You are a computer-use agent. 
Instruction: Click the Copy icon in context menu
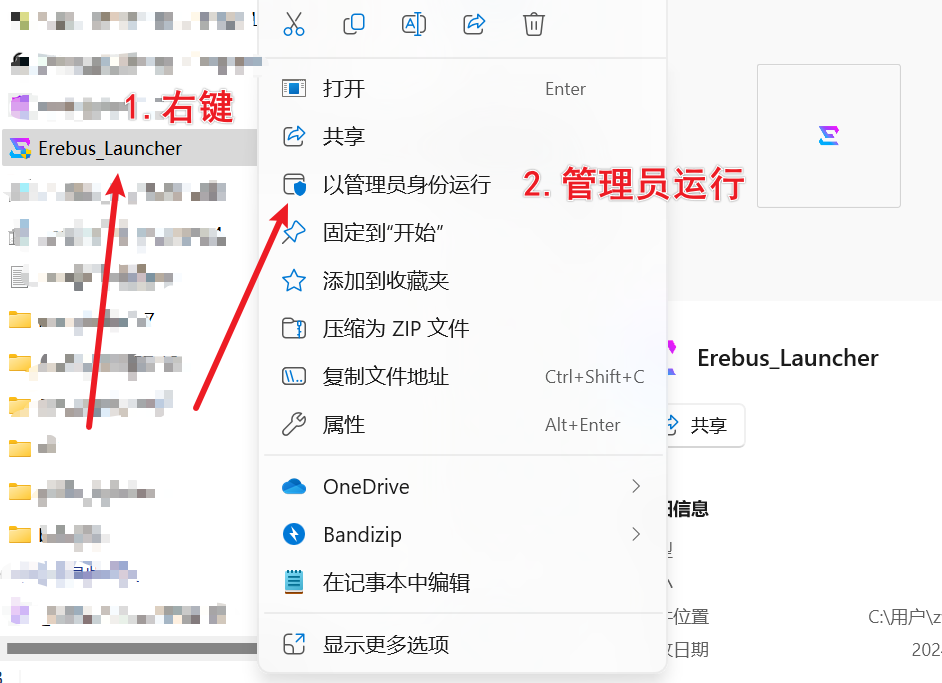[354, 24]
